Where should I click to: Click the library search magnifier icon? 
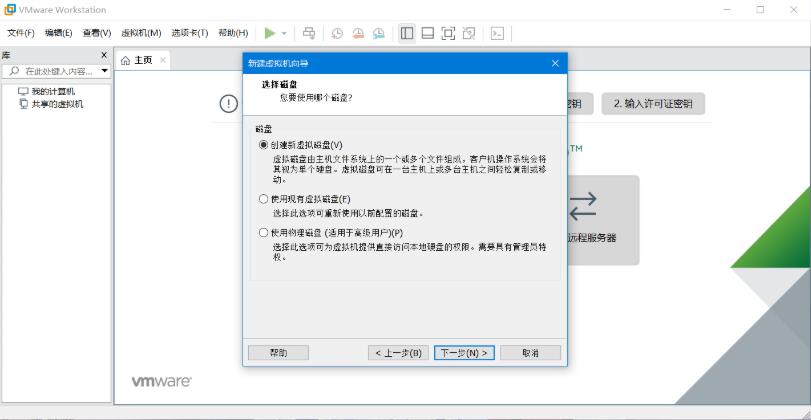(x=14, y=70)
